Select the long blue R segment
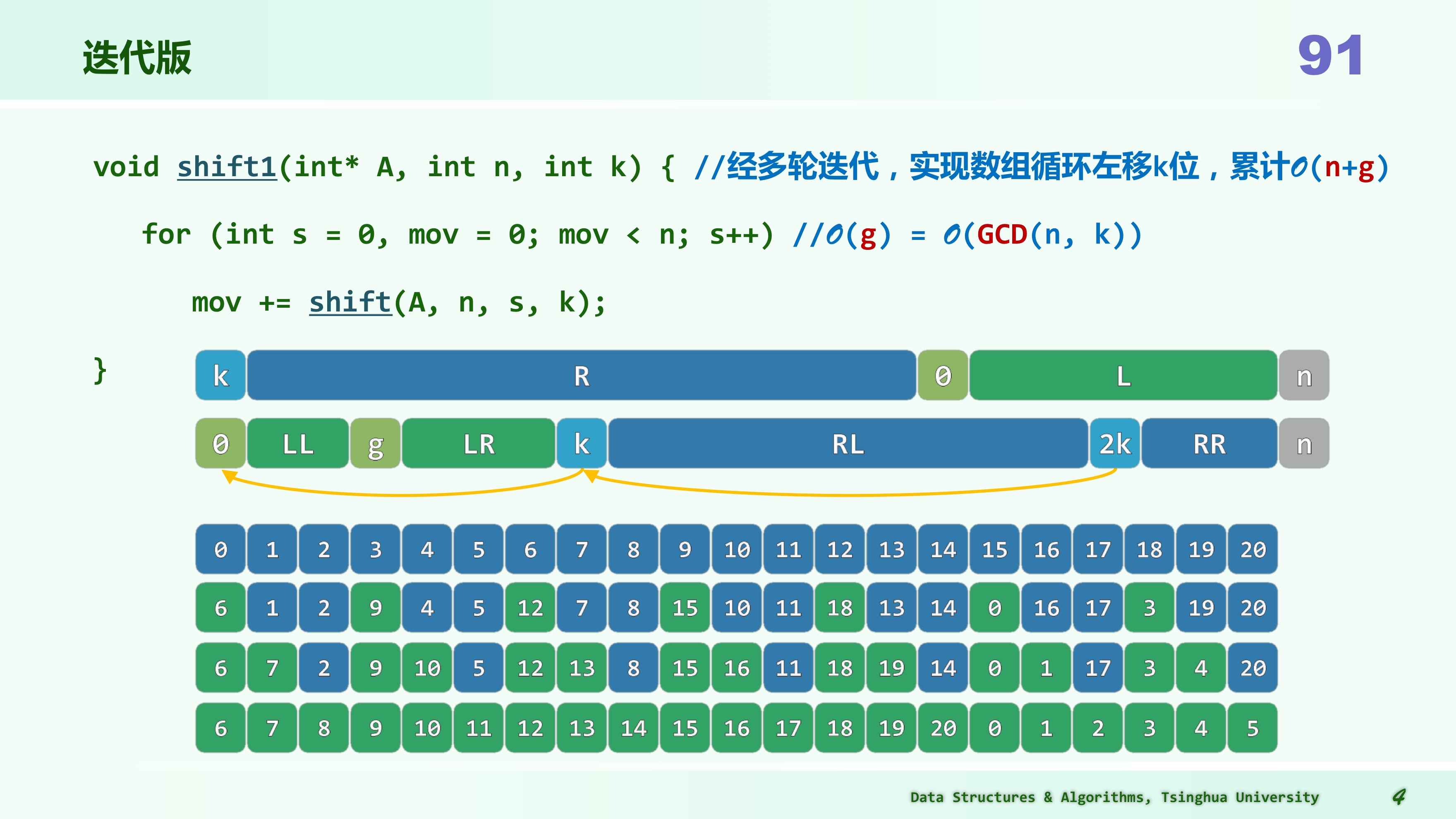The width and height of the screenshot is (1456, 819). tap(581, 376)
